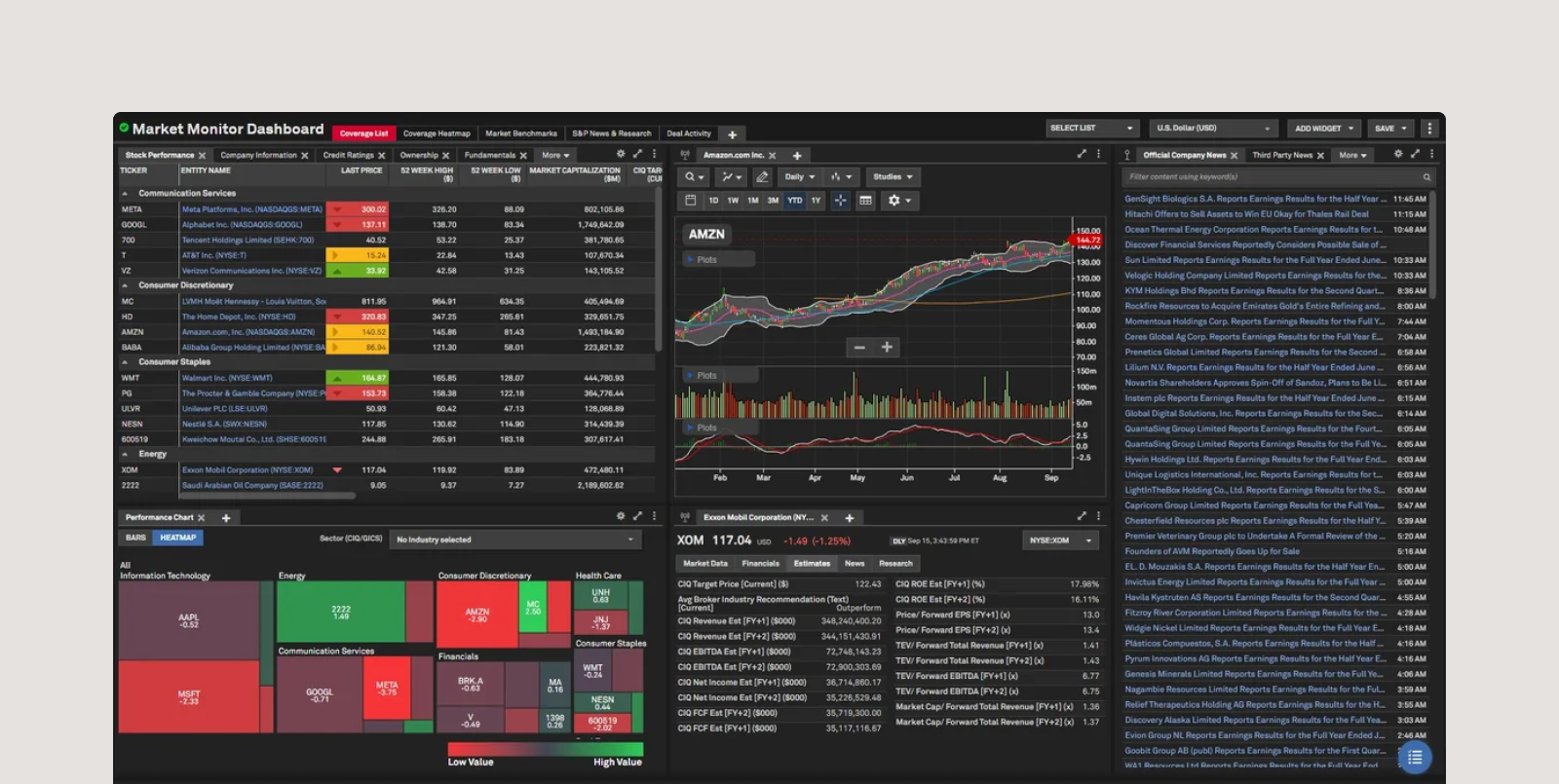
Task: Open the NYSE:XOM exchange dropdown
Action: pyautogui.click(x=1061, y=541)
